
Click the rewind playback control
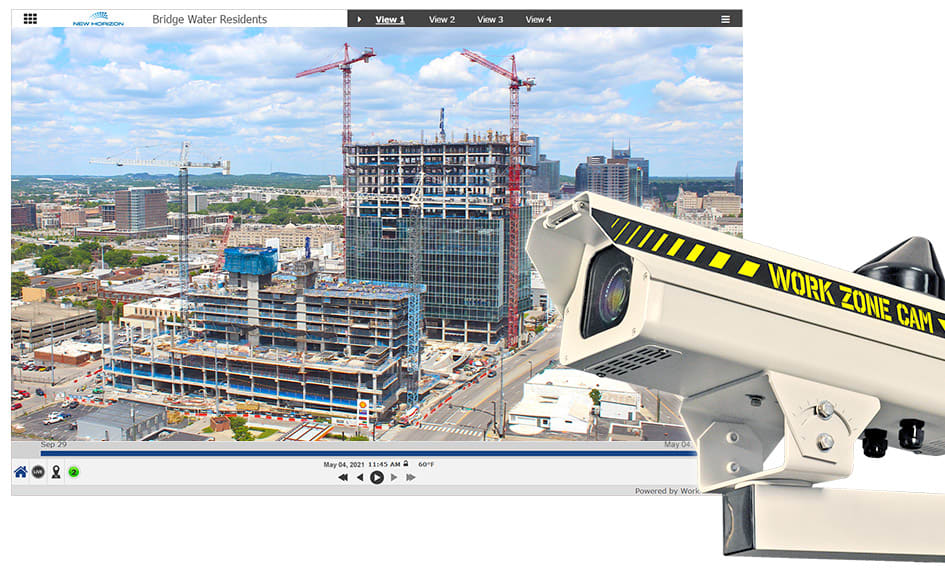tap(343, 477)
